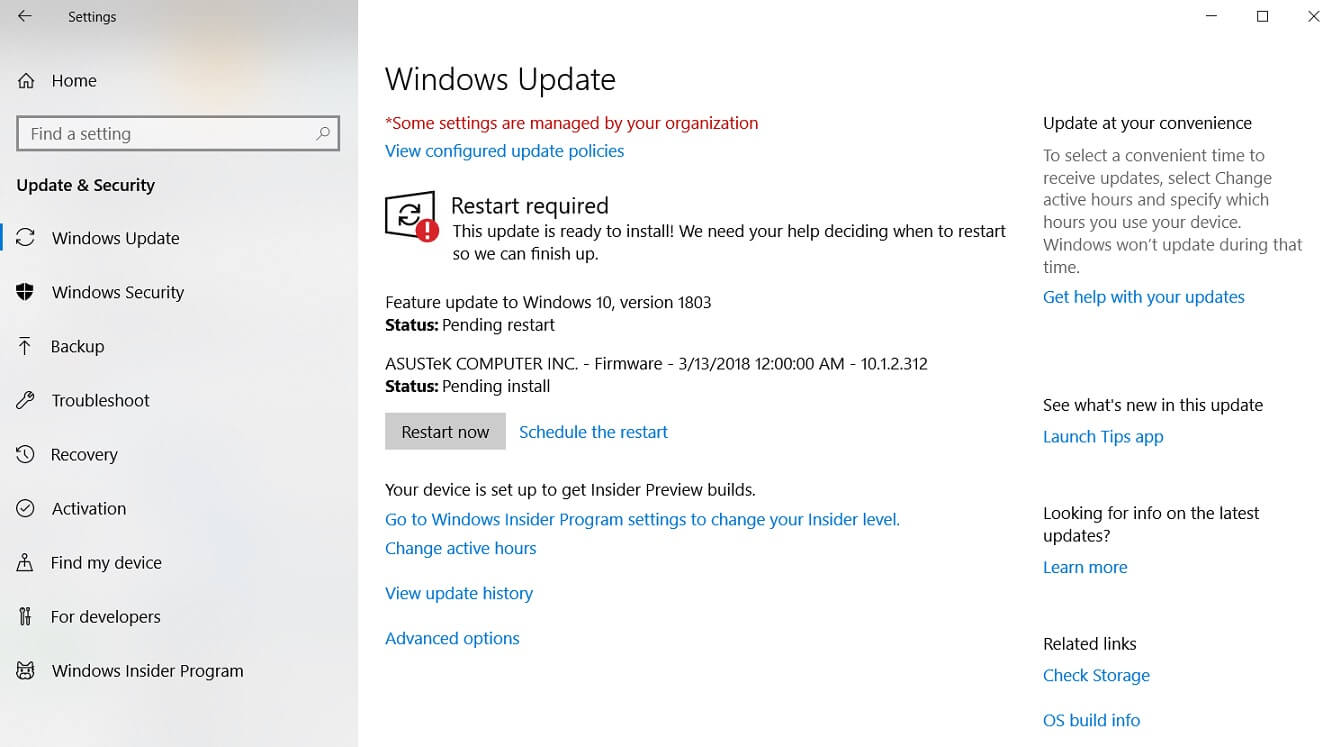The height and width of the screenshot is (747, 1332).
Task: Click the Find my device person icon
Action: coord(26,562)
